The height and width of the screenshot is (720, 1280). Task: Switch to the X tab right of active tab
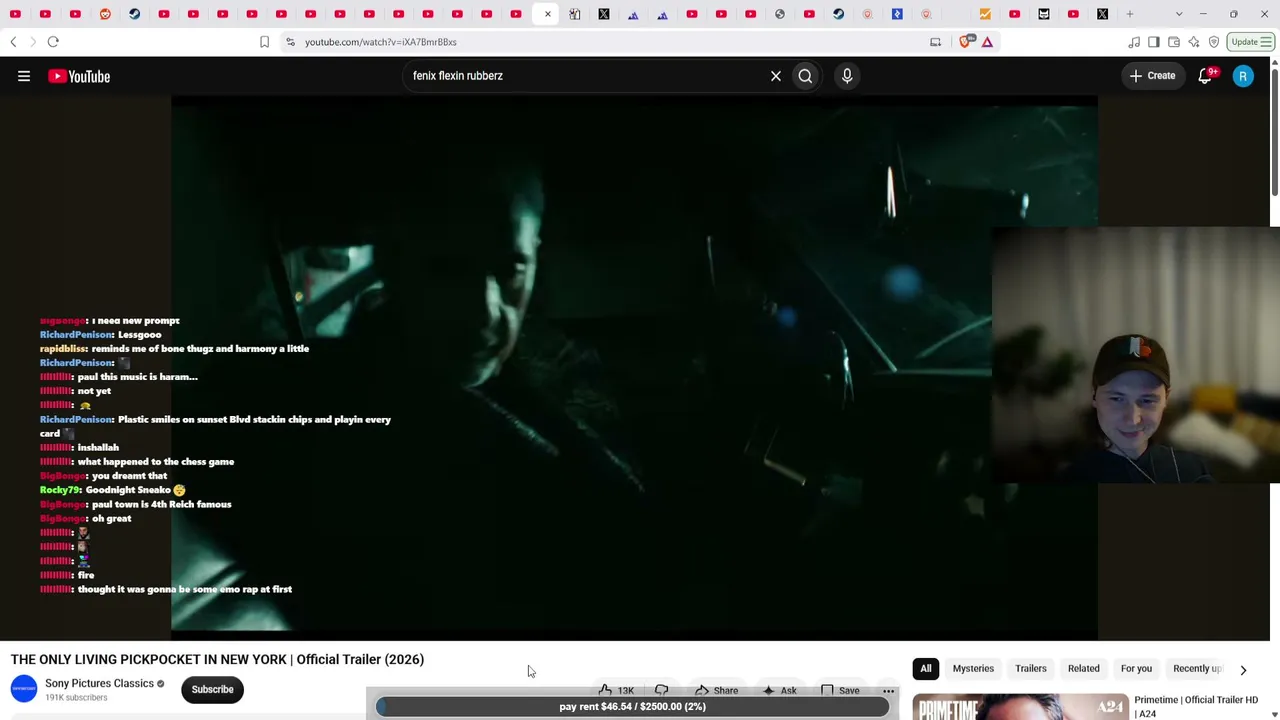604,14
